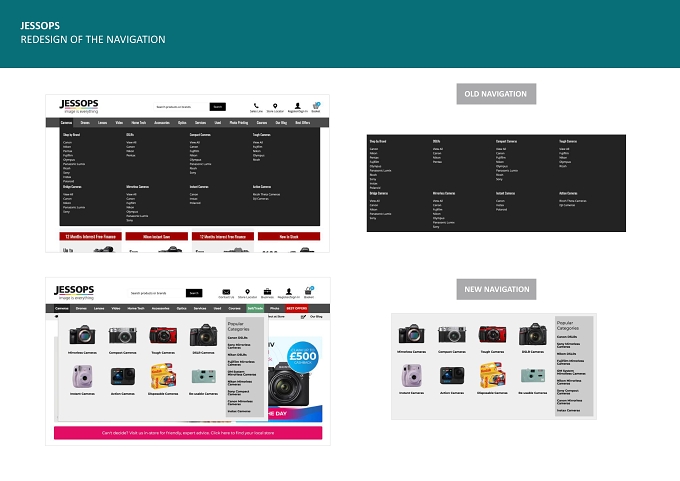Click 'Mirrorless Cameras' heading in right-hand Old Navigation panel
This screenshot has height=481, width=680.
444,193
